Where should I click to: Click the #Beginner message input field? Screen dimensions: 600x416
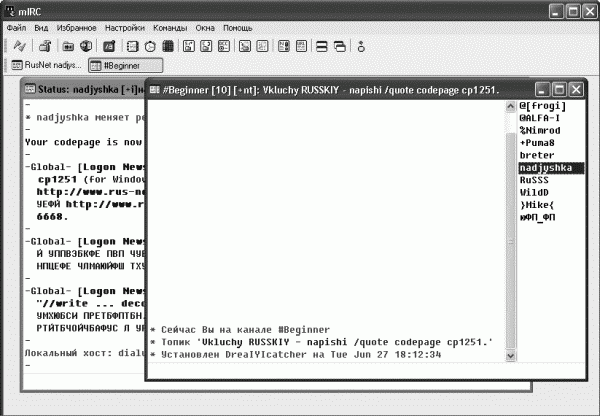[366, 370]
